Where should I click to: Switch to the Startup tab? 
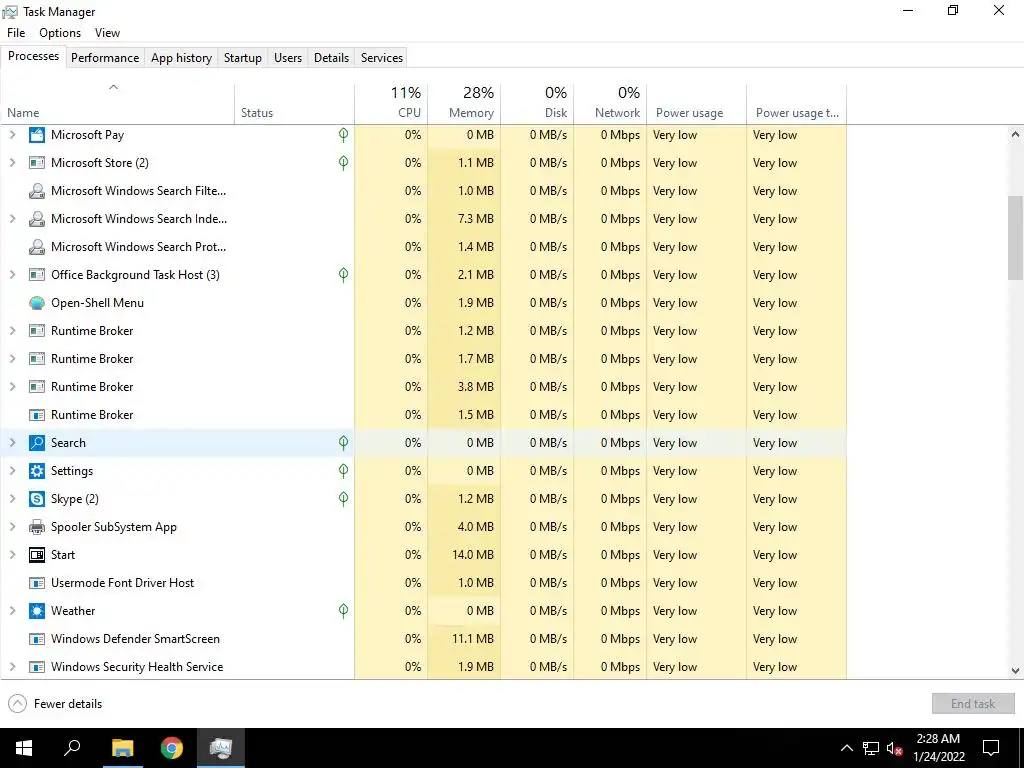click(x=243, y=57)
